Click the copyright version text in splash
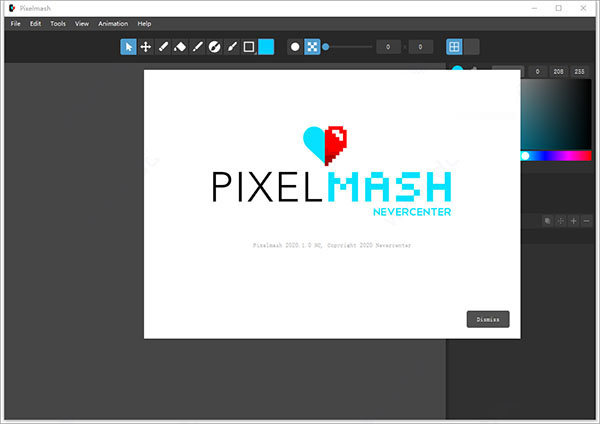The height and width of the screenshot is (424, 600). pos(332,245)
